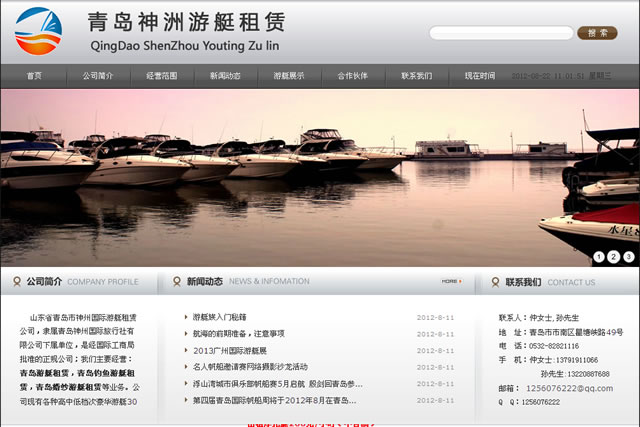Open news article 游艇族入门秘籍
The width and height of the screenshot is (640, 427).
point(219,317)
